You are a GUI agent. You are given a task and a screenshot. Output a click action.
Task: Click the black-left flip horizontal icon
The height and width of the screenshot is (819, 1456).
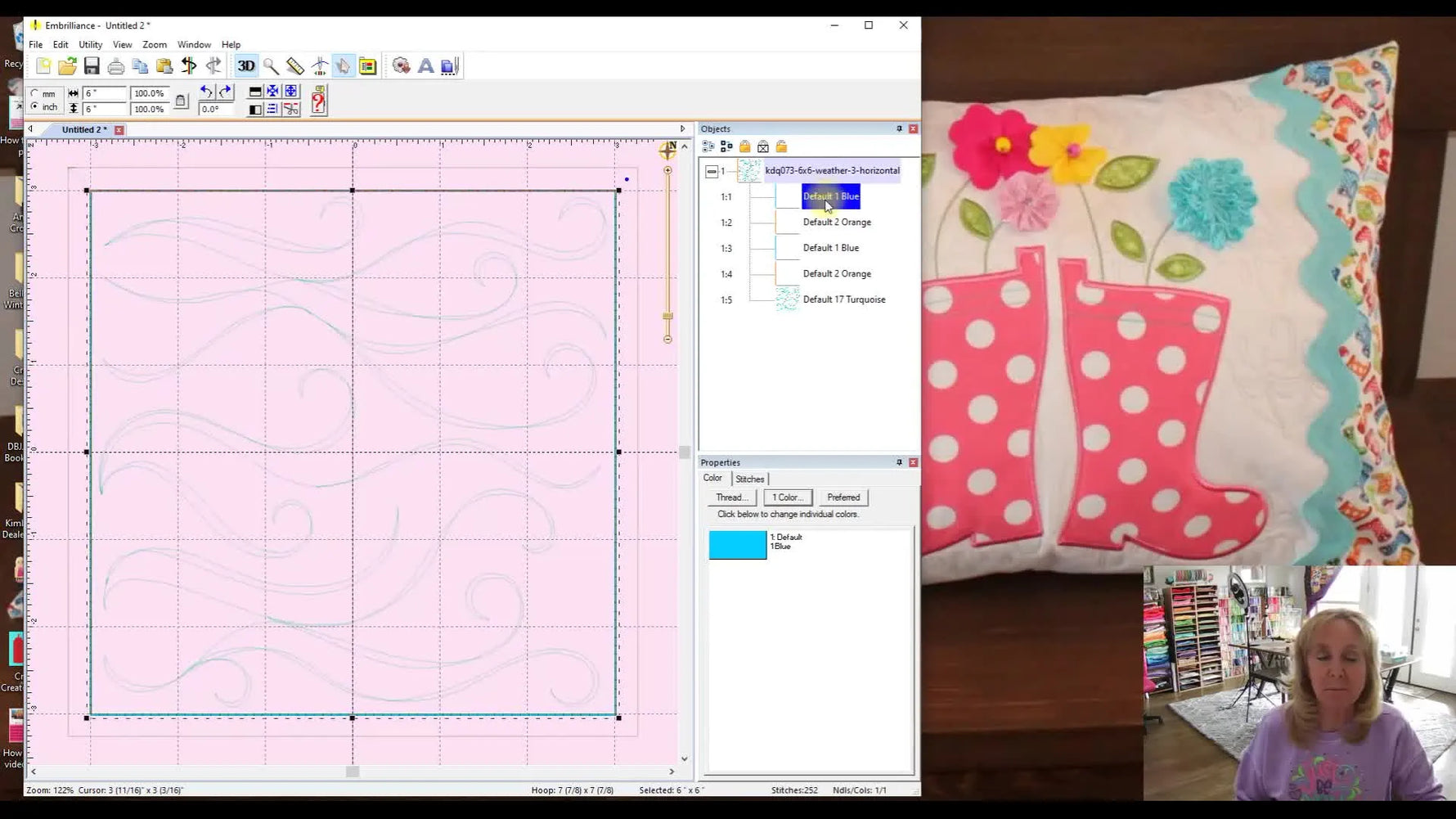pos(255,109)
